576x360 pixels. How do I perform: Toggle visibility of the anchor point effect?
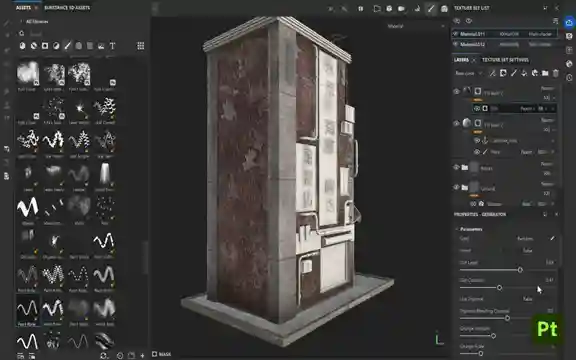(477, 140)
